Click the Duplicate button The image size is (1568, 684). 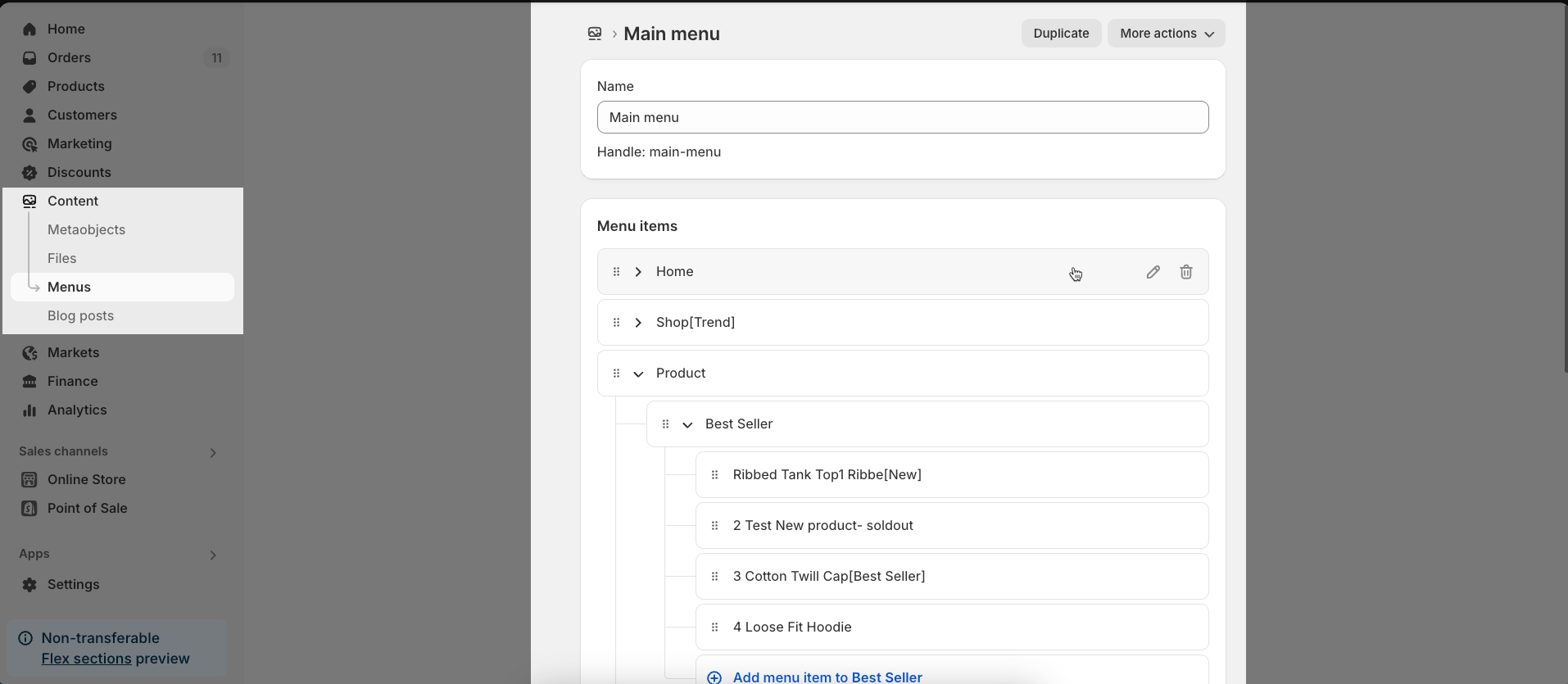click(x=1061, y=34)
